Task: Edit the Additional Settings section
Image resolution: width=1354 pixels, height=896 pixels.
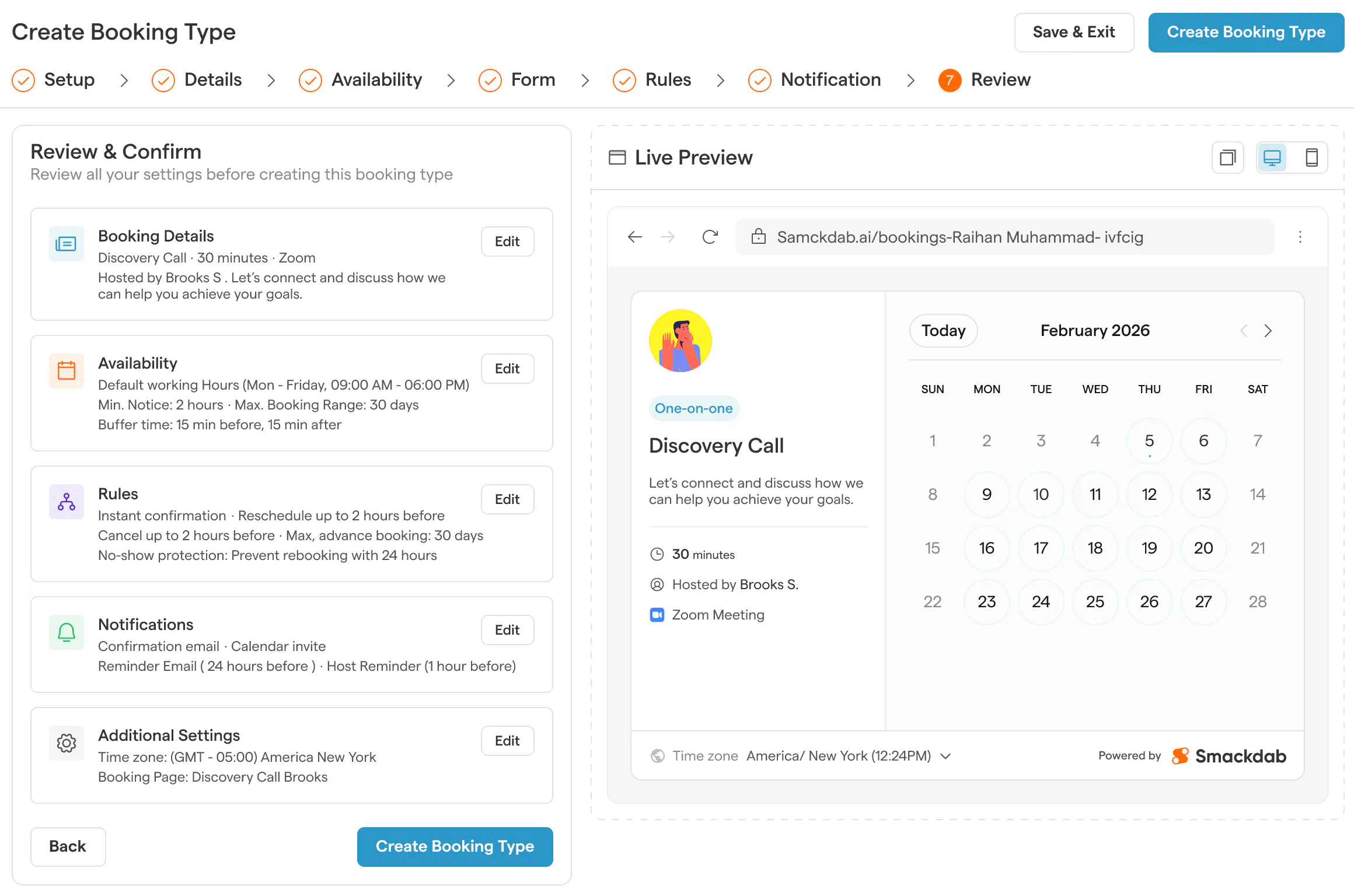Action: 507,741
